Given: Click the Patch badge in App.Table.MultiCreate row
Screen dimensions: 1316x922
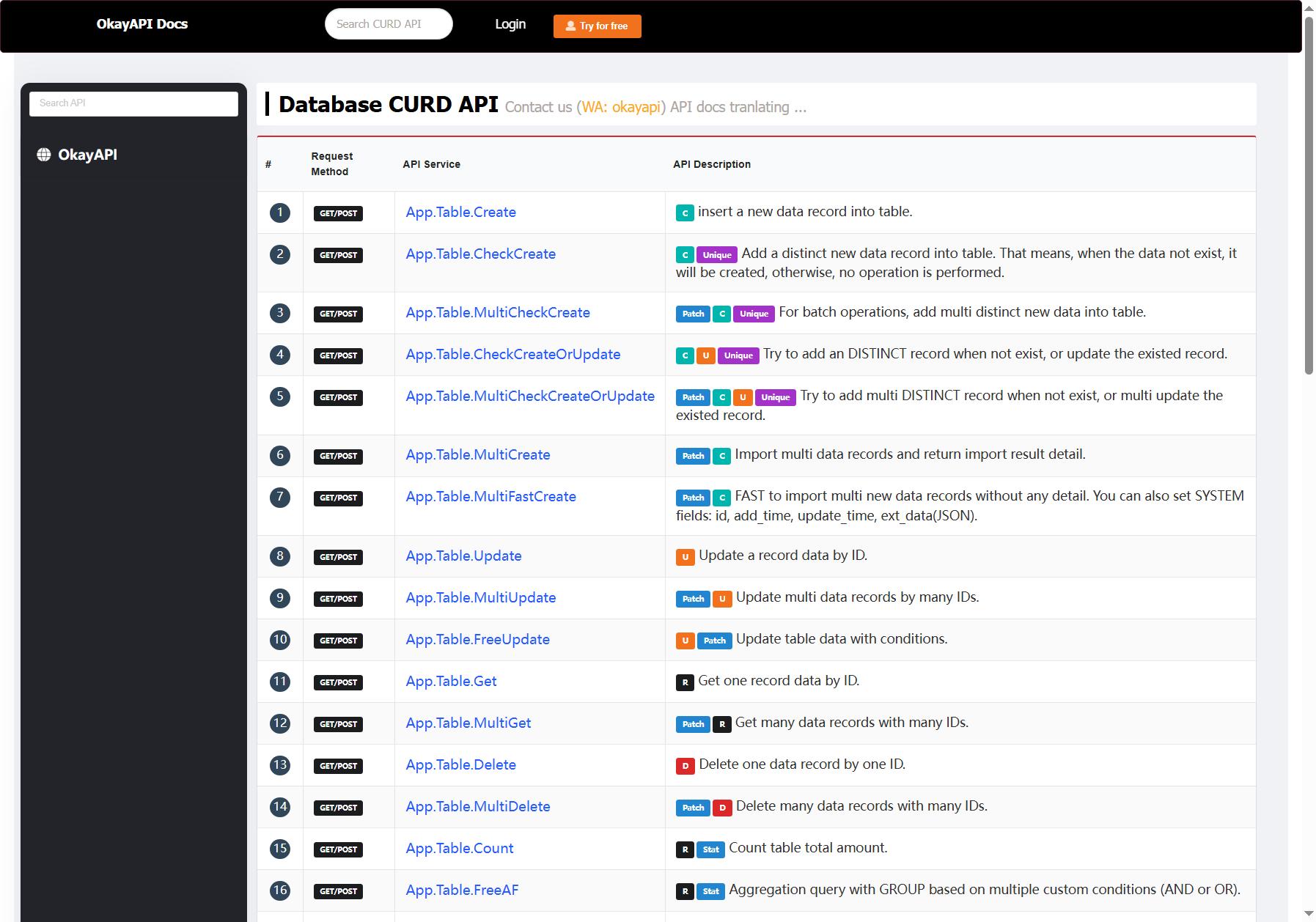Looking at the screenshot, I should 693,456.
